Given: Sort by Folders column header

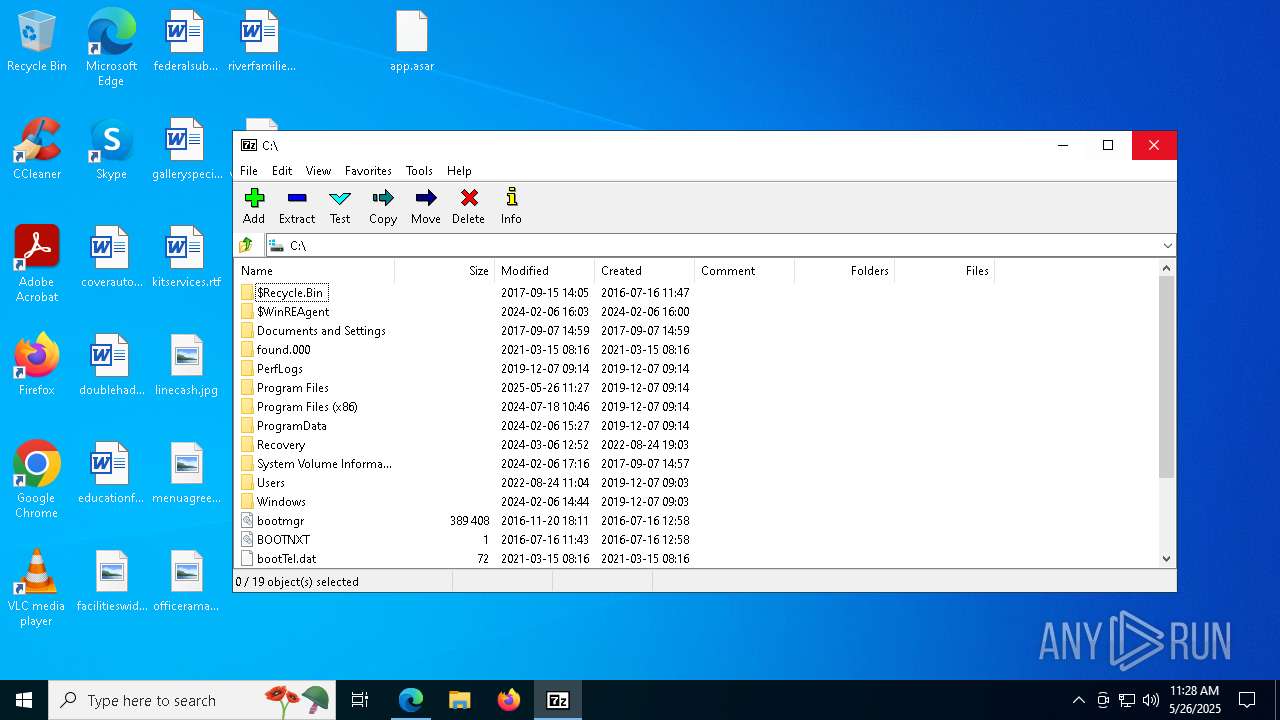Looking at the screenshot, I should [x=845, y=271].
